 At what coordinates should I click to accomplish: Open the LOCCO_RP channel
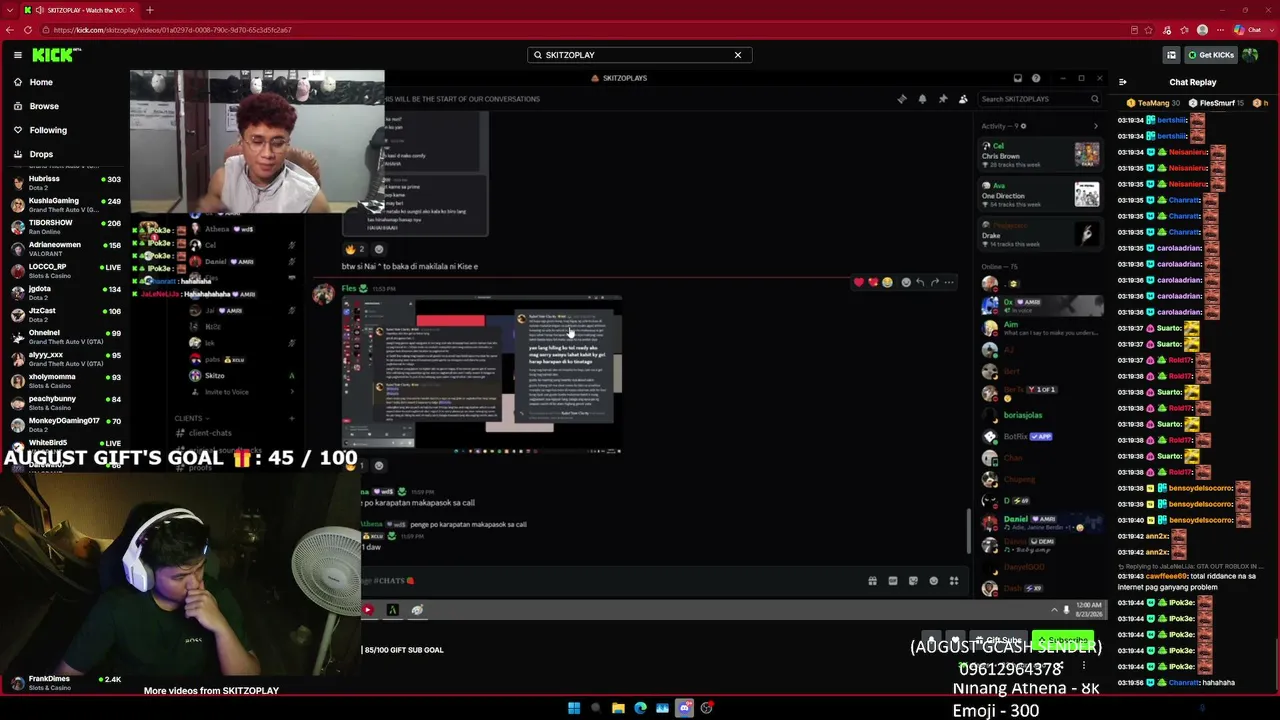(x=65, y=271)
